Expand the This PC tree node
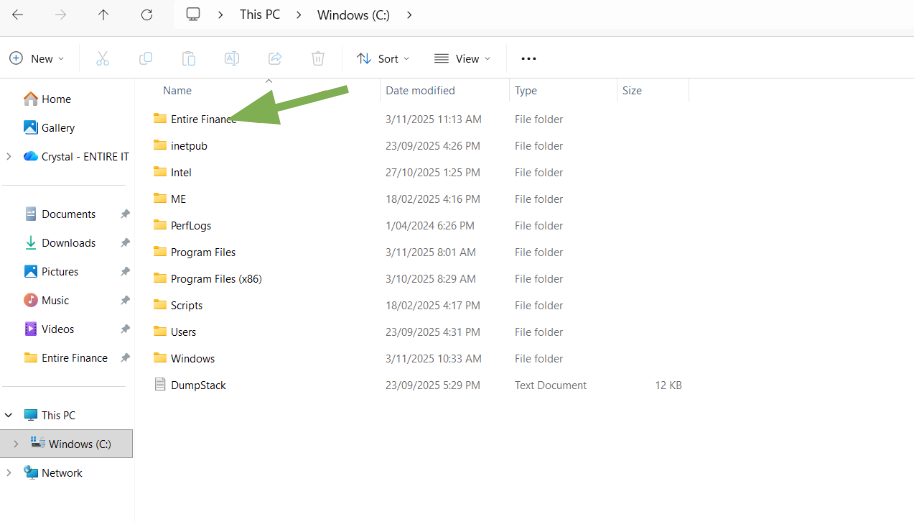 (9, 415)
